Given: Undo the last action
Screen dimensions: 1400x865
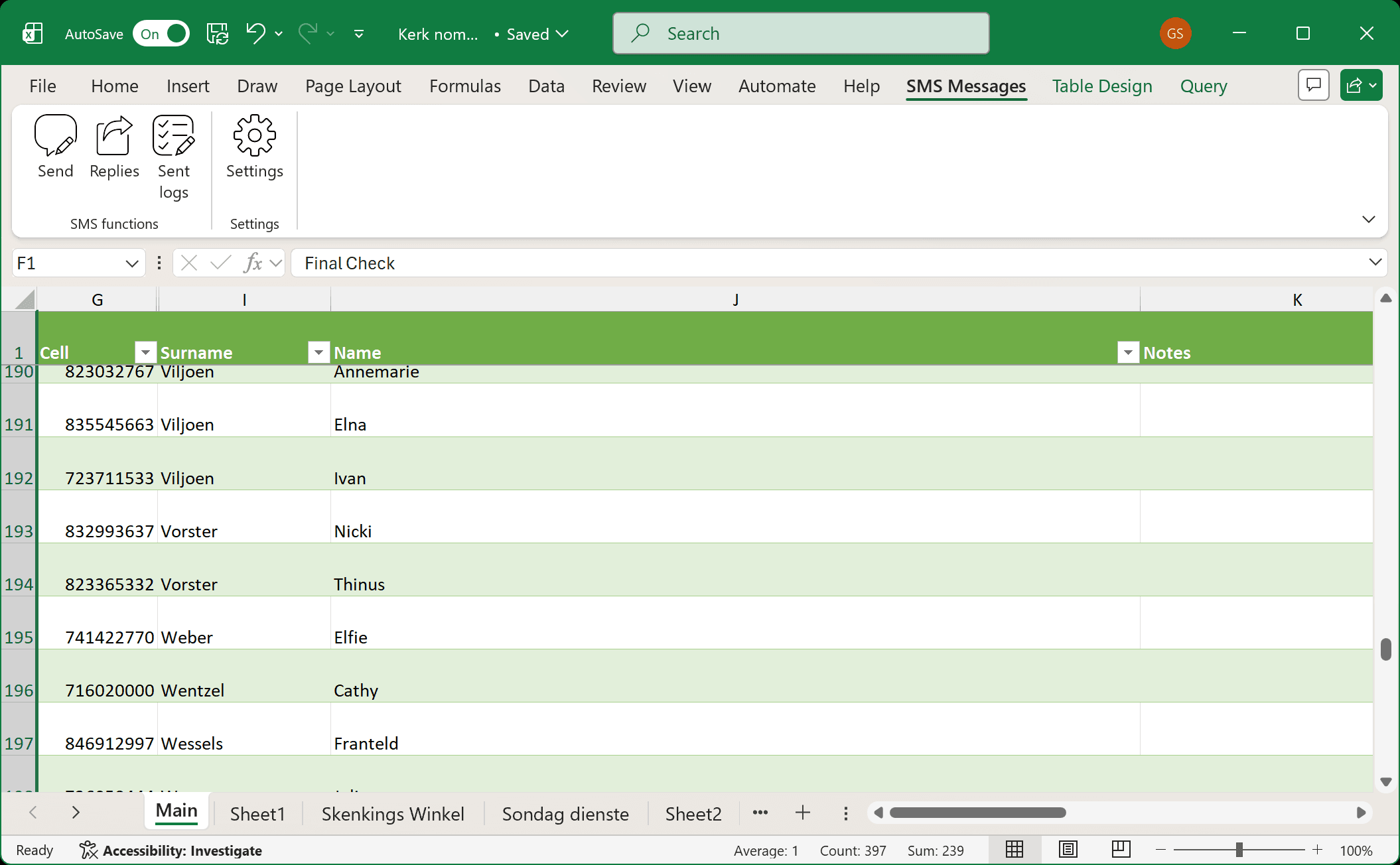Looking at the screenshot, I should (x=255, y=33).
